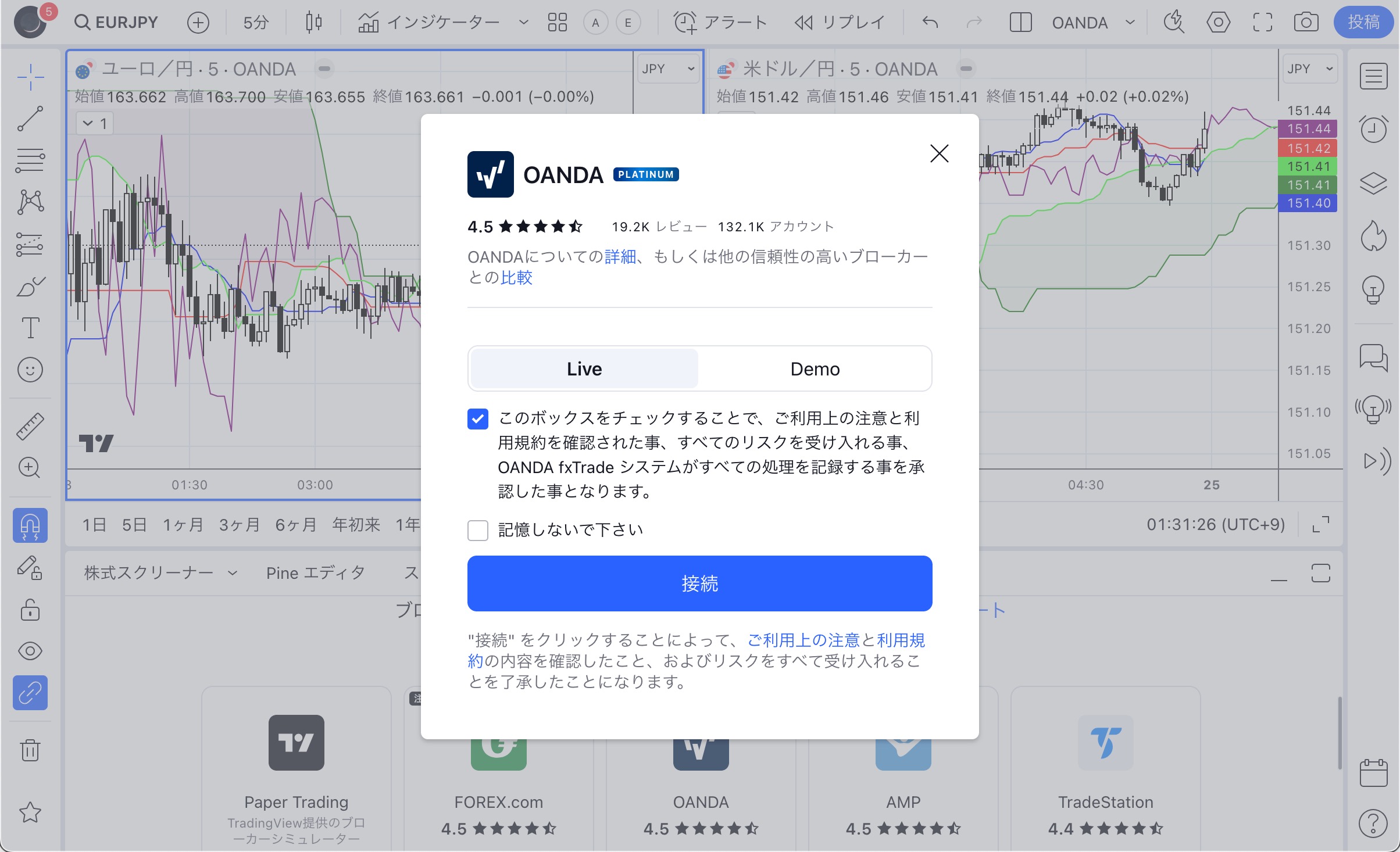The width and height of the screenshot is (1400, 852).
Task: Select the ruler measure tool
Action: tap(30, 426)
